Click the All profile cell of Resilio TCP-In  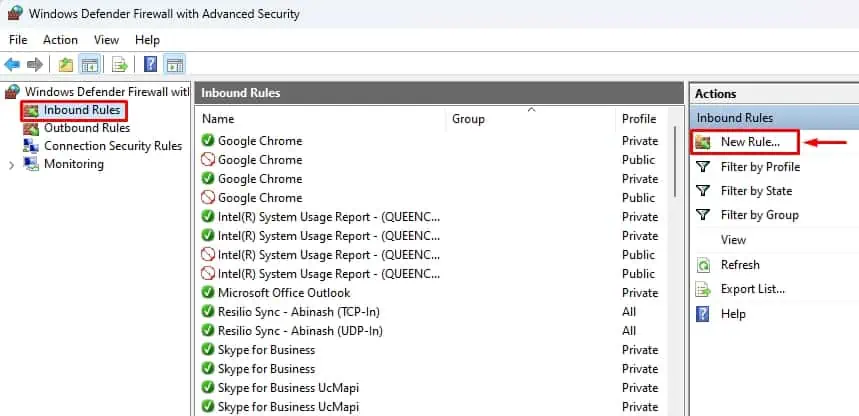[x=629, y=312]
